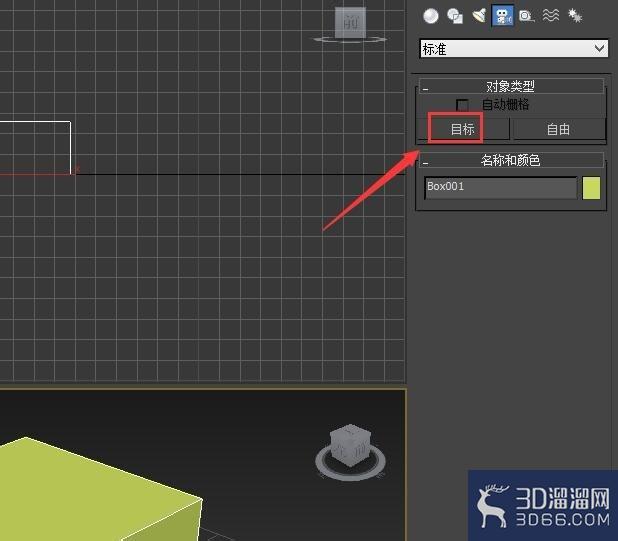The width and height of the screenshot is (618, 541).
Task: Click the Box001 name field
Action: click(501, 188)
